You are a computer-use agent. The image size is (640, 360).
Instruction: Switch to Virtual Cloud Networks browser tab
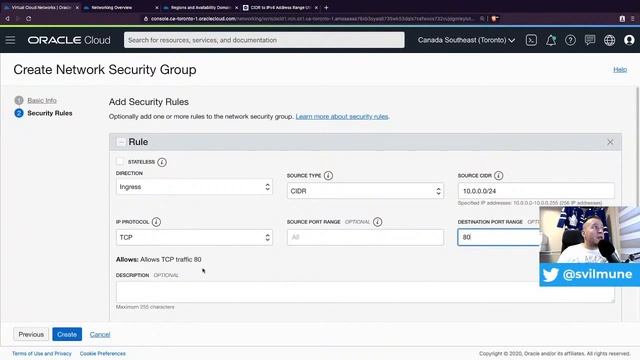click(x=41, y=7)
